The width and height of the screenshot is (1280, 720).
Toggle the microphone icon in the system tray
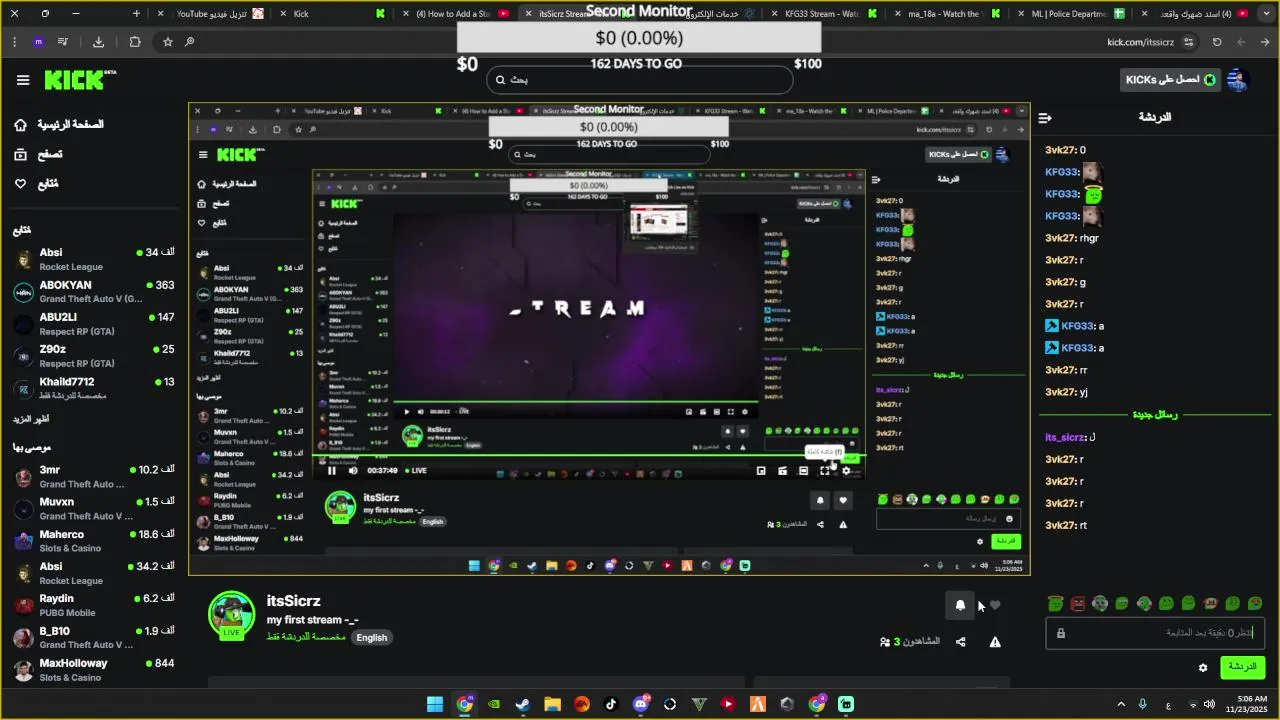[x=1142, y=704]
